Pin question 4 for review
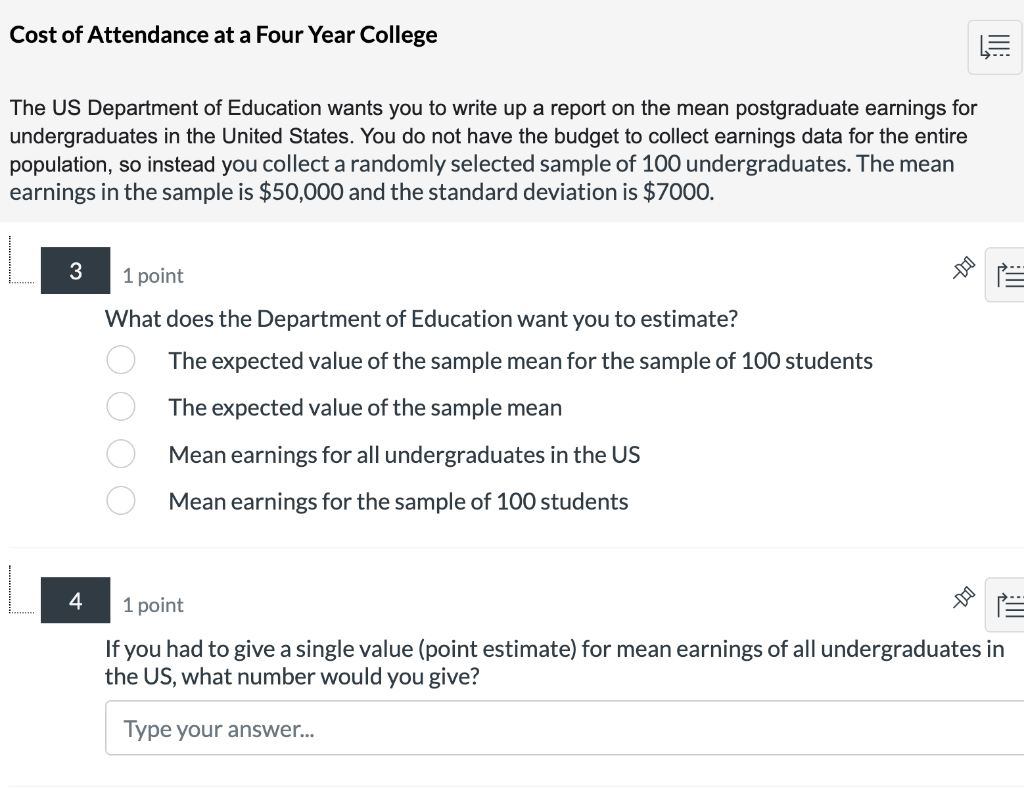 tap(963, 597)
